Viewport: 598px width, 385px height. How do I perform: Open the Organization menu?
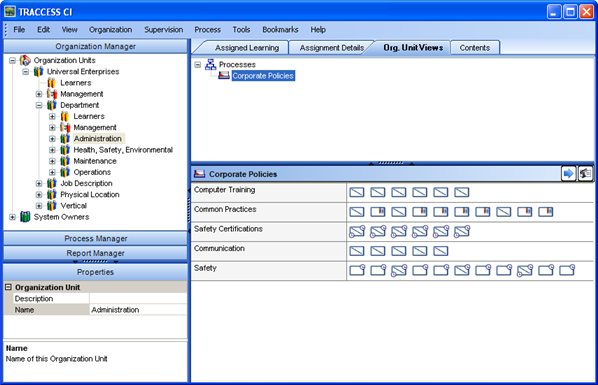click(x=111, y=29)
